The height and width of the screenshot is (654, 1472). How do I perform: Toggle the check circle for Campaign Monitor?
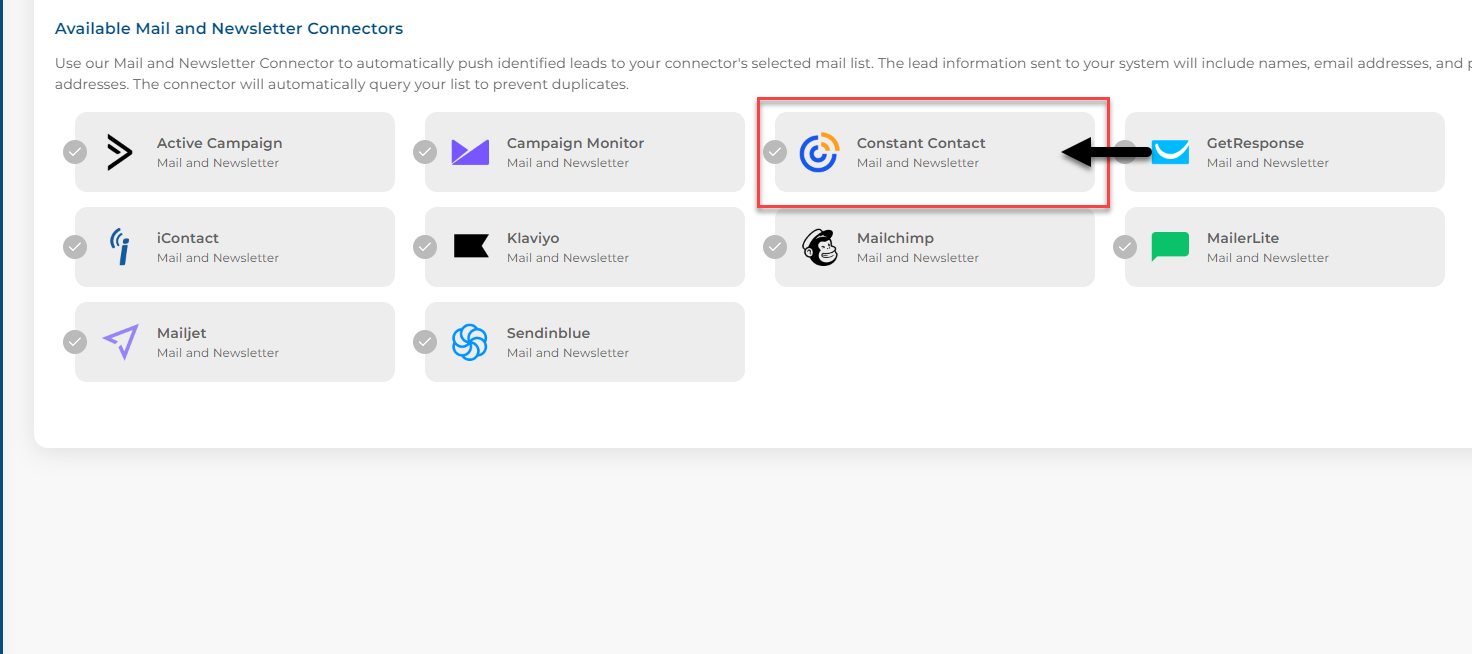[x=425, y=152]
